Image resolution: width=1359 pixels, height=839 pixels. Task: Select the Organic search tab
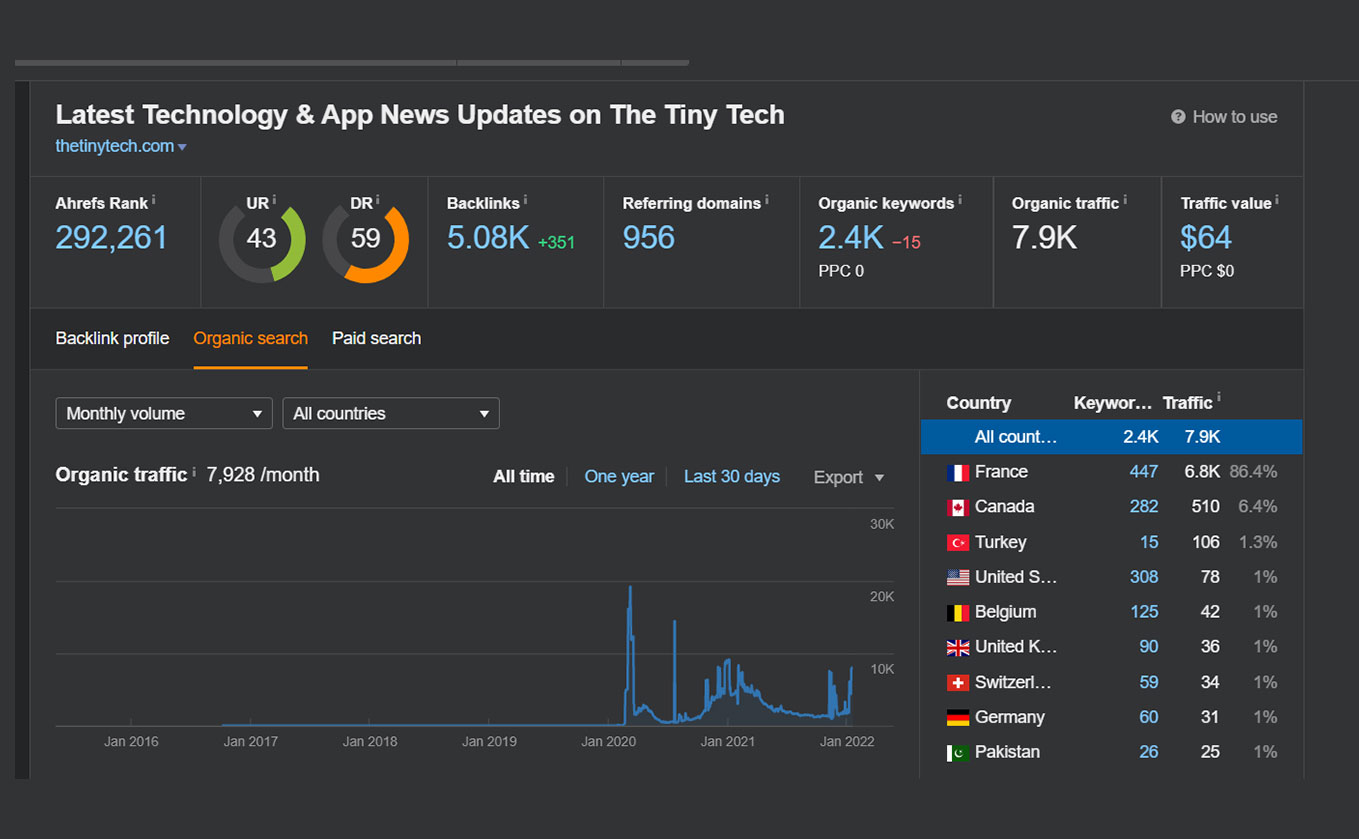[250, 338]
